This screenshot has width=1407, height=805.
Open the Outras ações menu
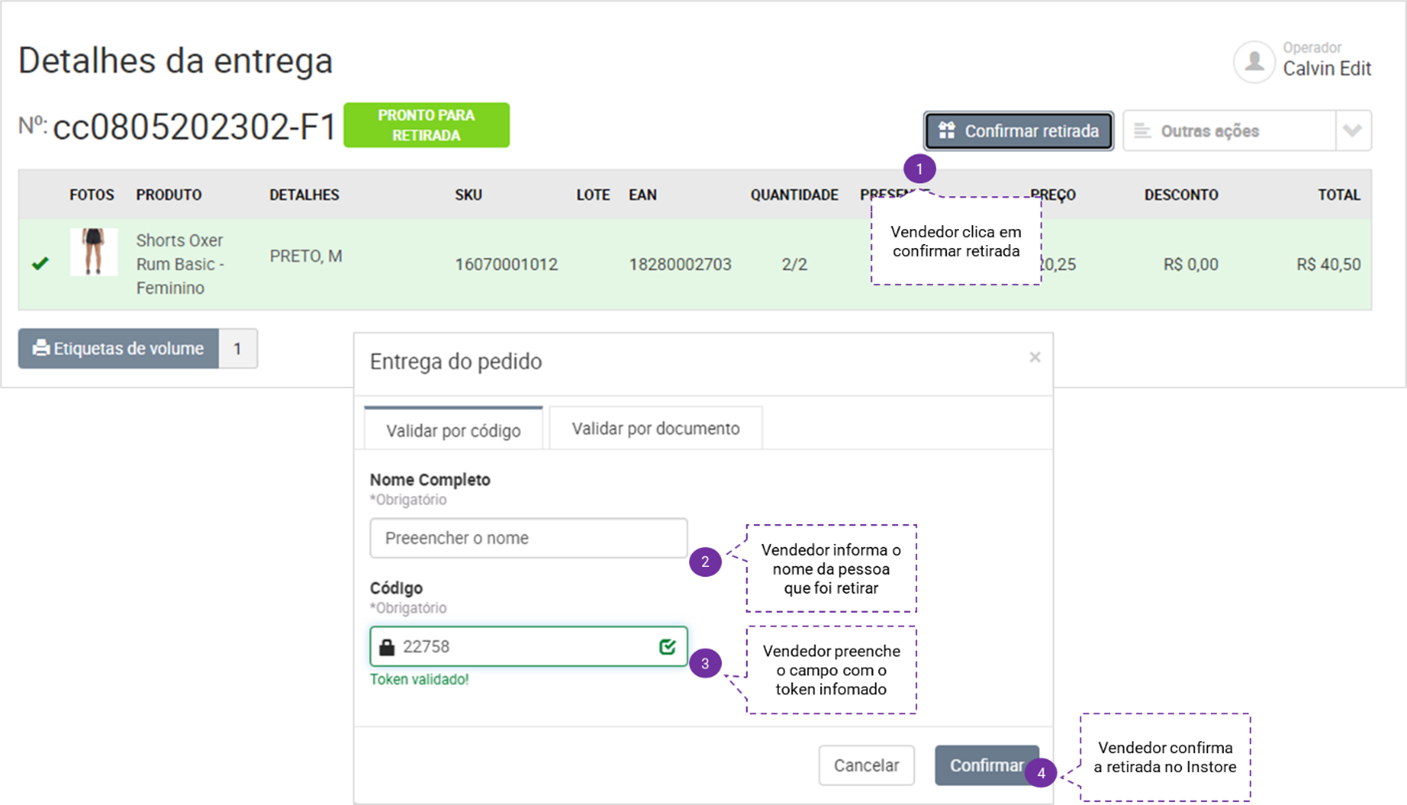(1229, 131)
